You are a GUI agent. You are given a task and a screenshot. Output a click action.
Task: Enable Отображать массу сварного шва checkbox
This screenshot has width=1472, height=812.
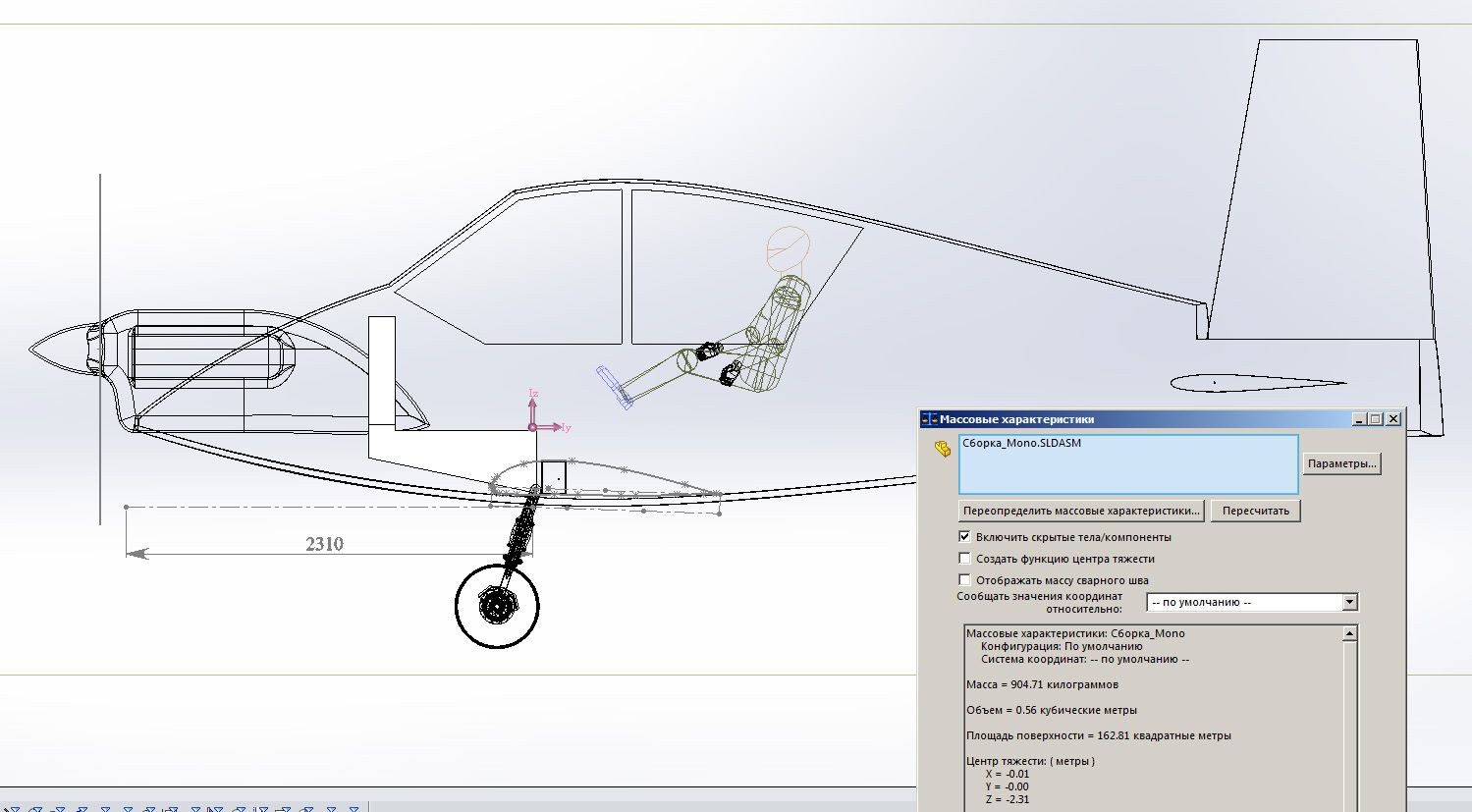coord(964,580)
